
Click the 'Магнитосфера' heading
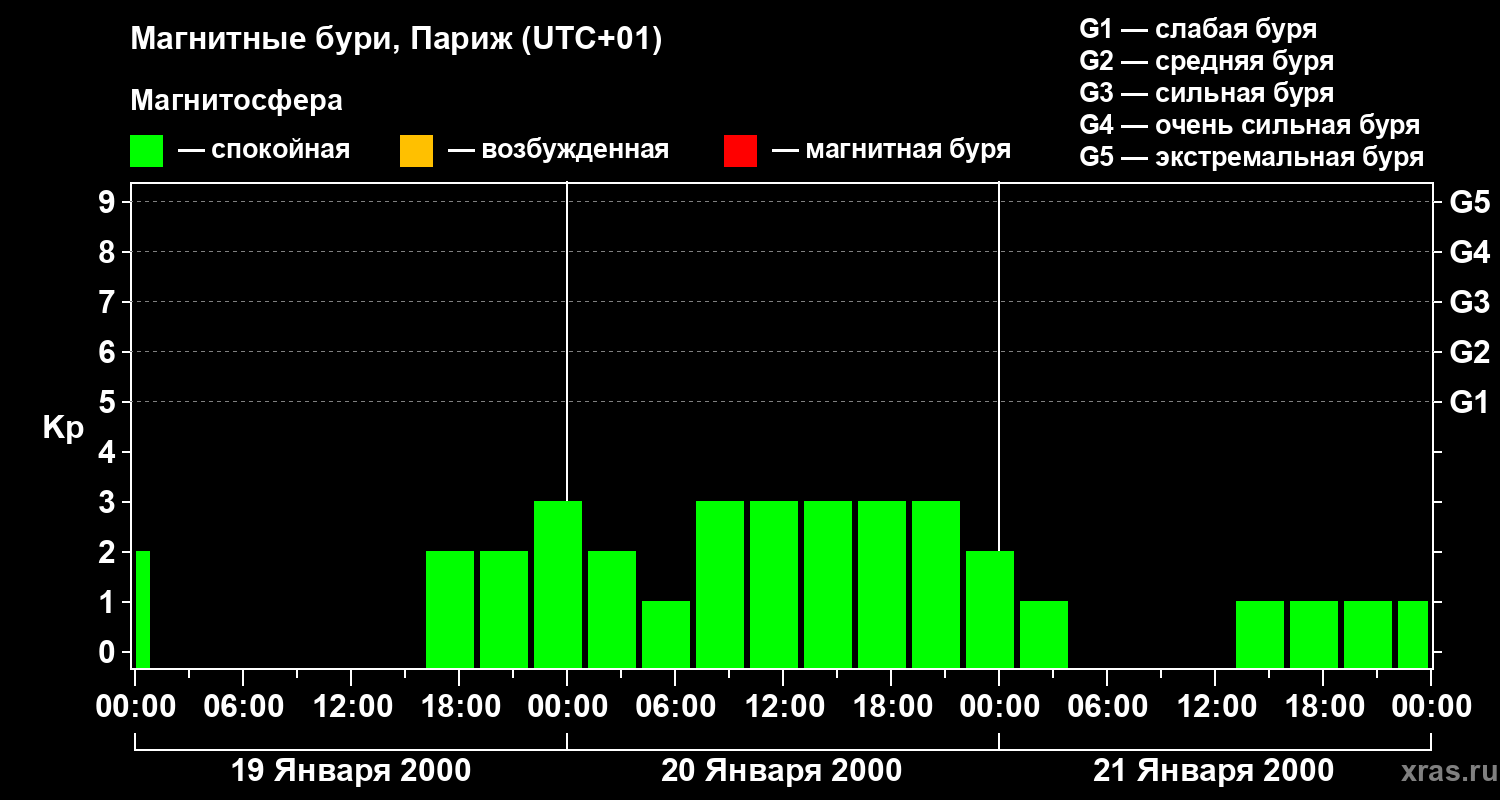236,101
